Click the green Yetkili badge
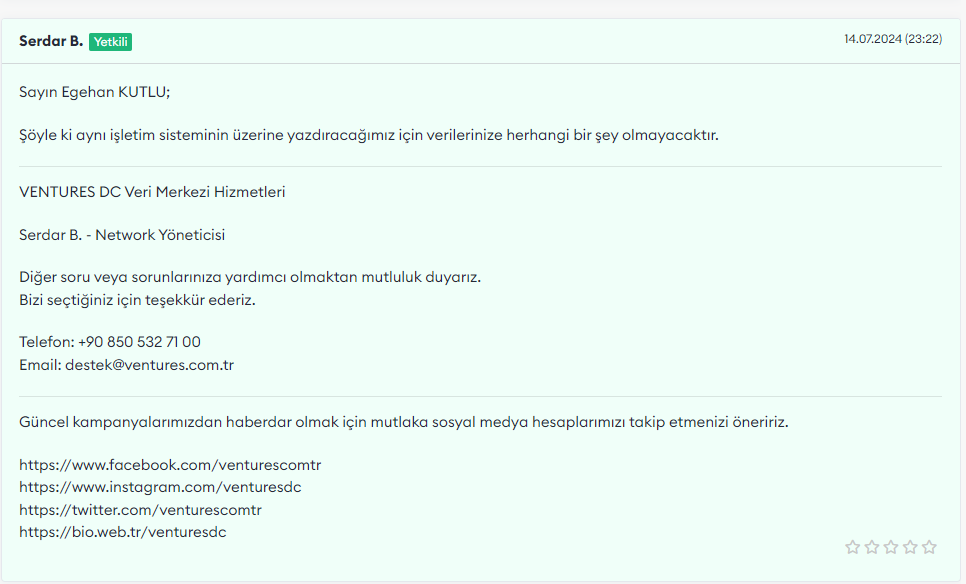Screen dimensions: 966x584 [x=110, y=42]
